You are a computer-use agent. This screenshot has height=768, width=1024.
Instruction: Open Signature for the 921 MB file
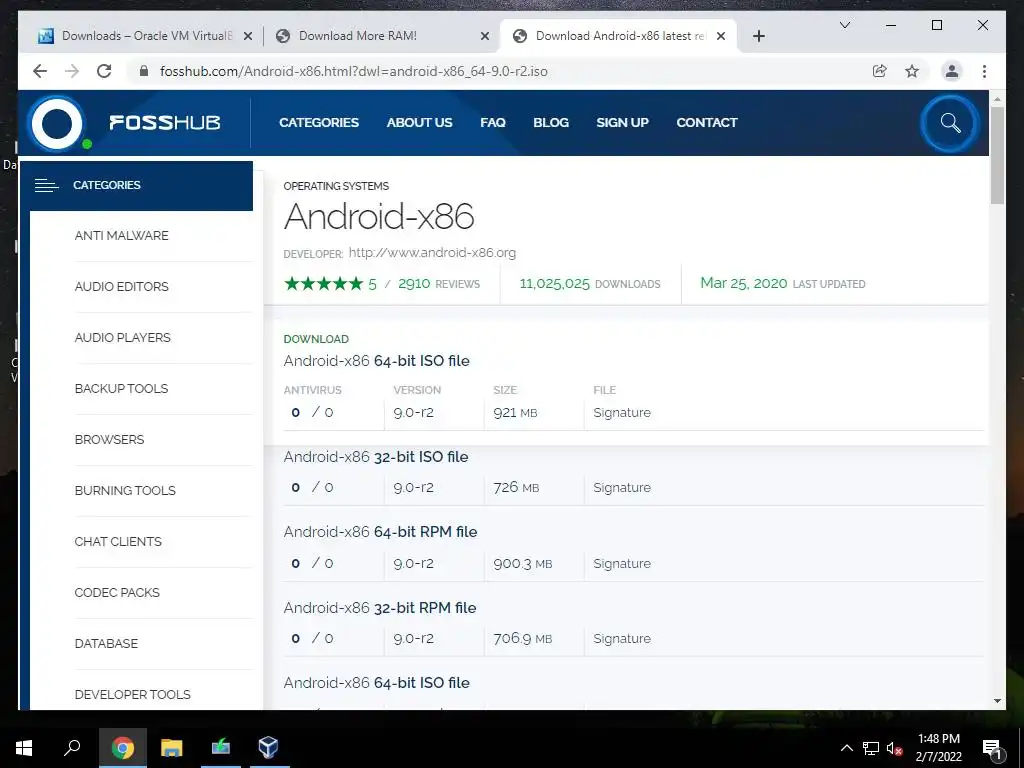(622, 413)
